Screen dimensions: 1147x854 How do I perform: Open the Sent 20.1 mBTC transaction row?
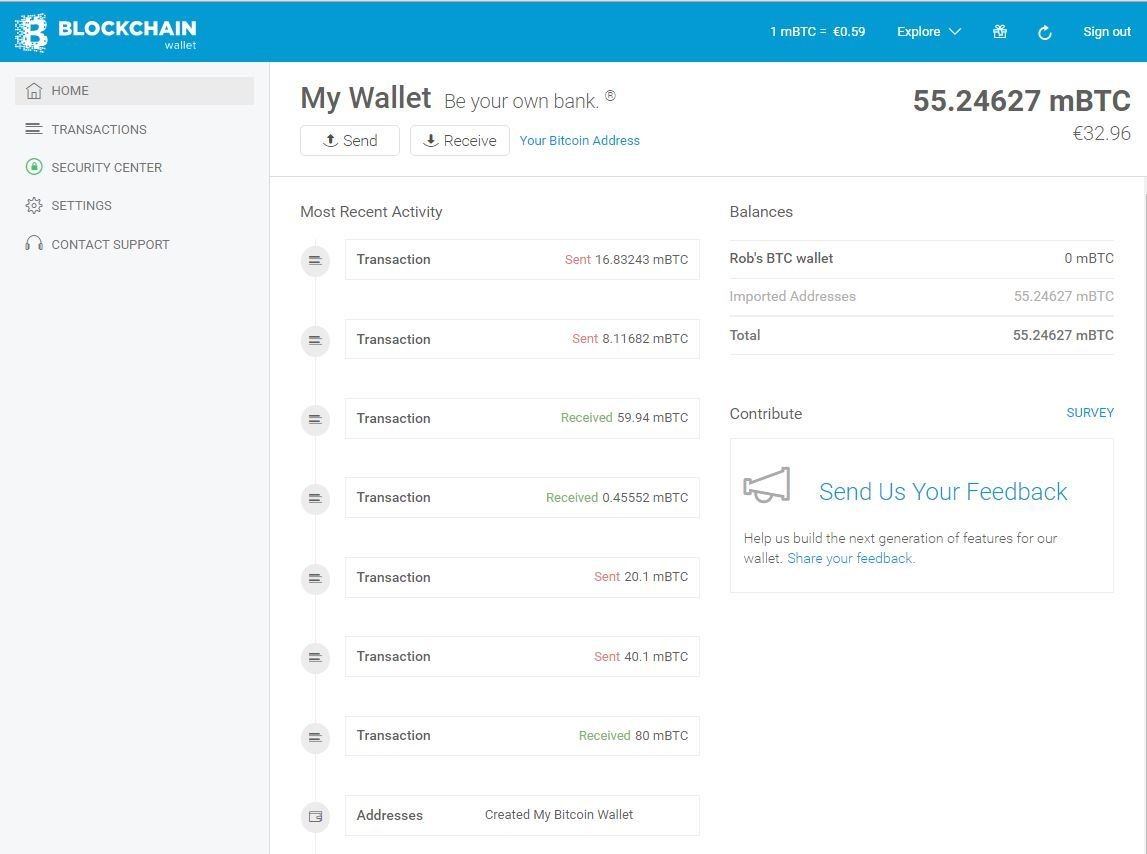point(522,577)
